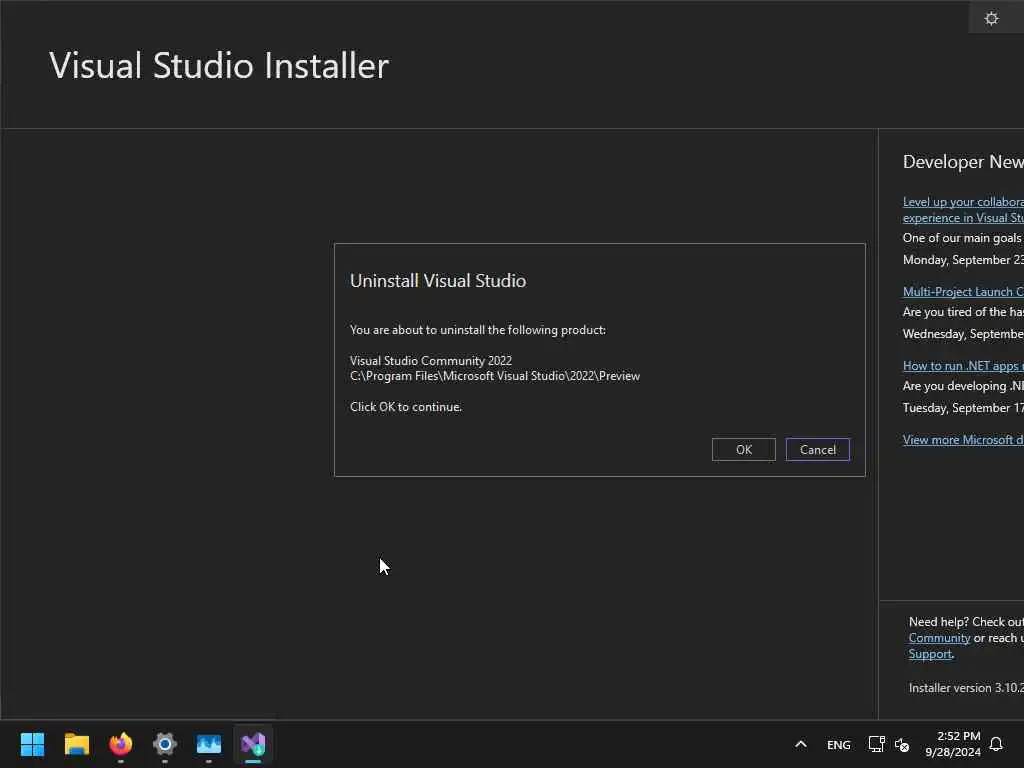Visit the Community help link
Viewport: 1024px width, 768px height.
[x=939, y=638]
